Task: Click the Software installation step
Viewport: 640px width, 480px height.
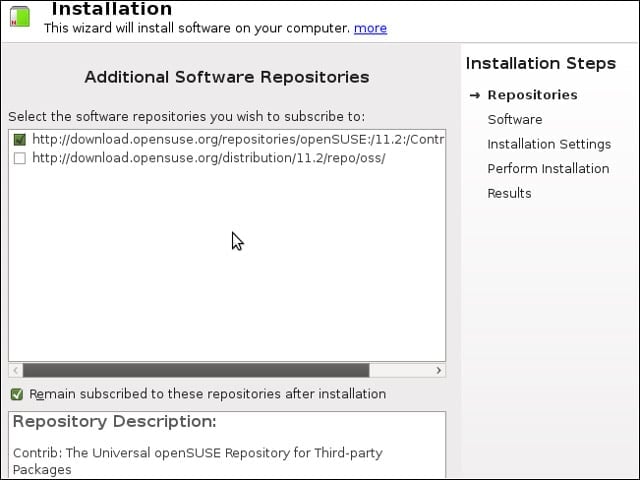Action: coord(515,120)
